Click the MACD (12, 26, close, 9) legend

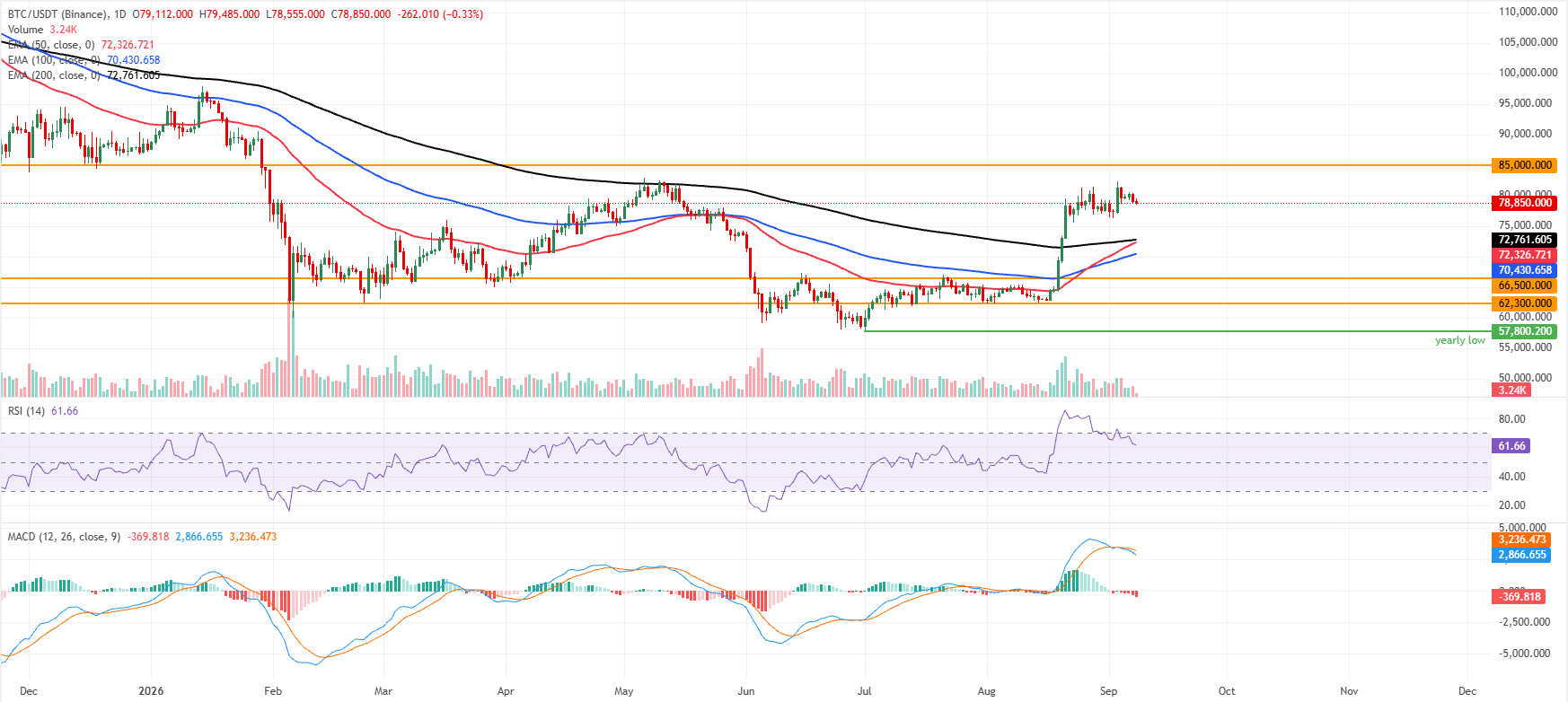tap(64, 537)
